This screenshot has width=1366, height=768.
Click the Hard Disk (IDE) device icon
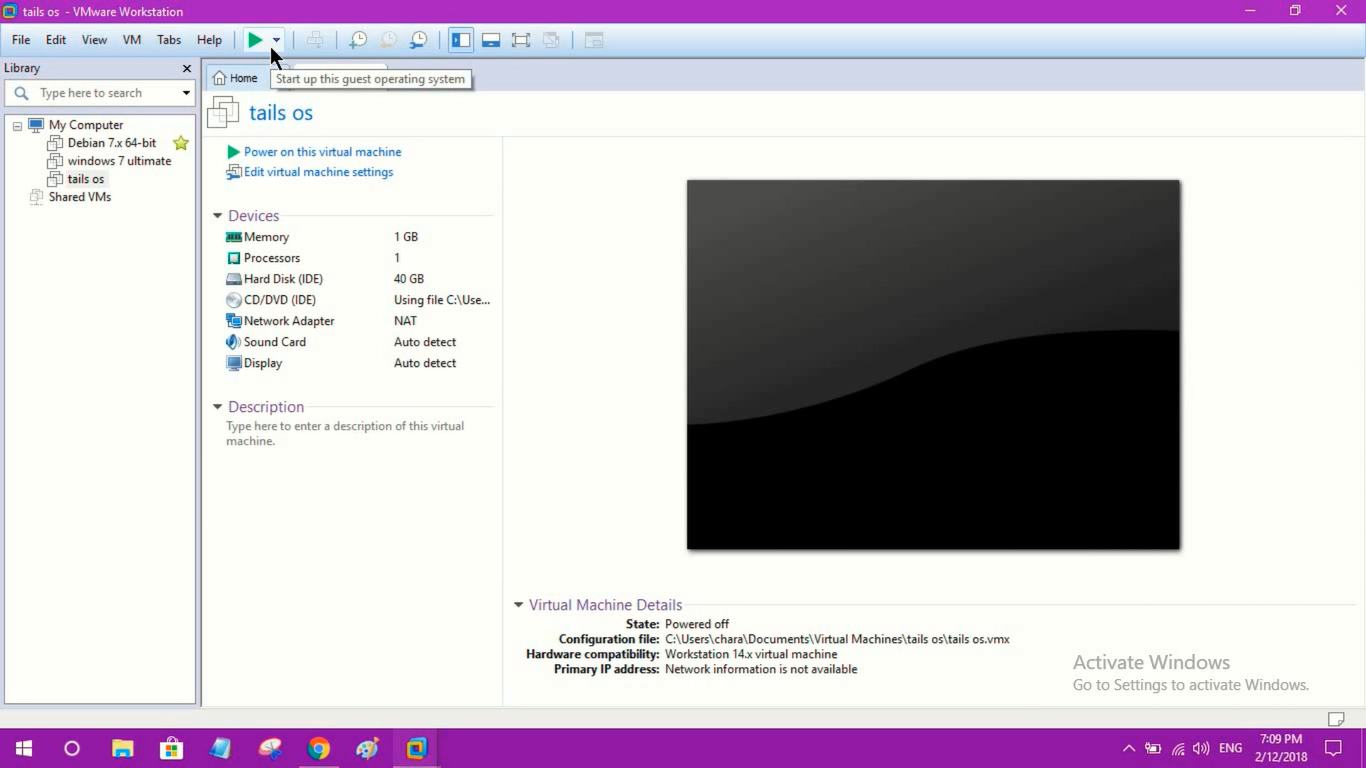click(234, 278)
